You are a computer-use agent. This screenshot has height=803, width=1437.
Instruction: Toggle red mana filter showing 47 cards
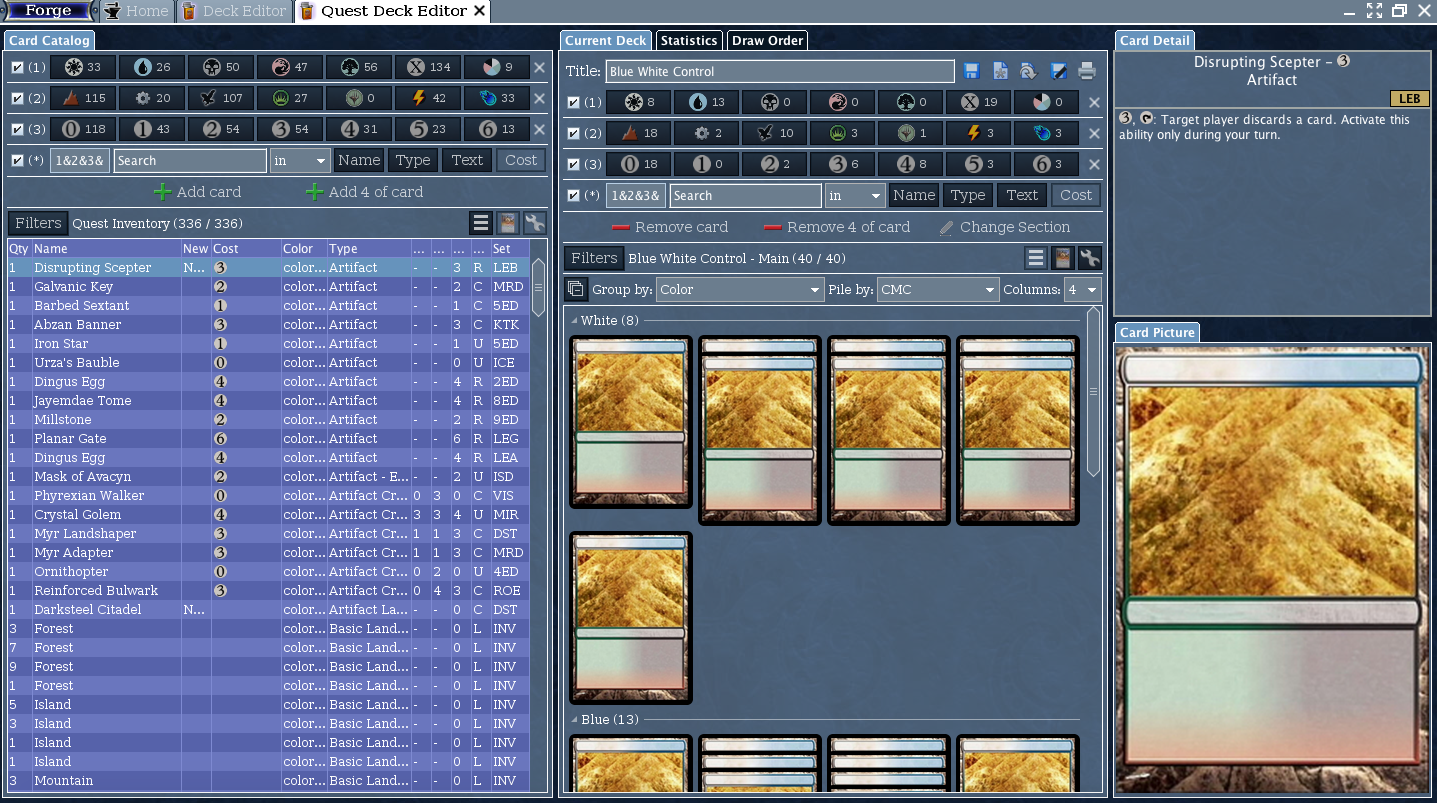tap(289, 68)
